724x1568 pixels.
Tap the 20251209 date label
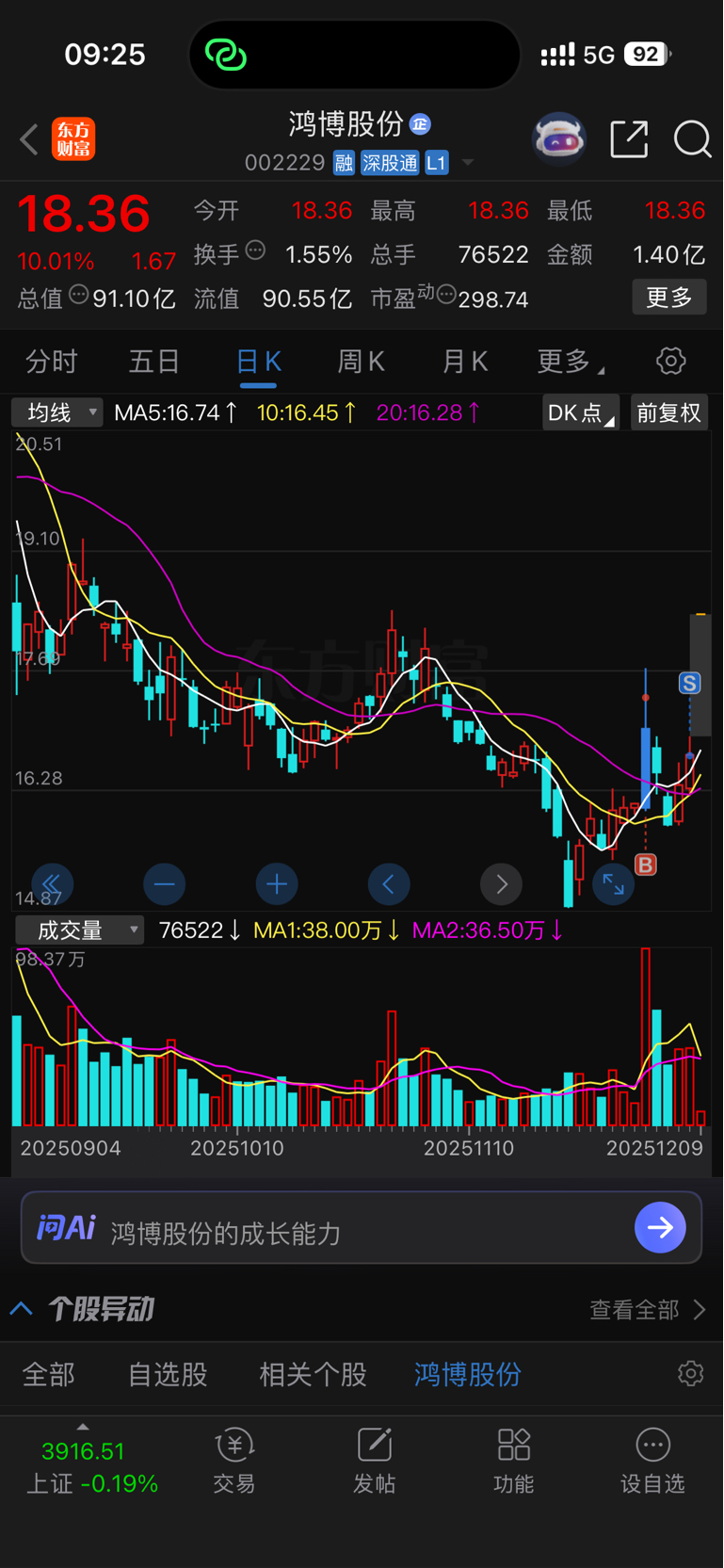coord(654,1148)
